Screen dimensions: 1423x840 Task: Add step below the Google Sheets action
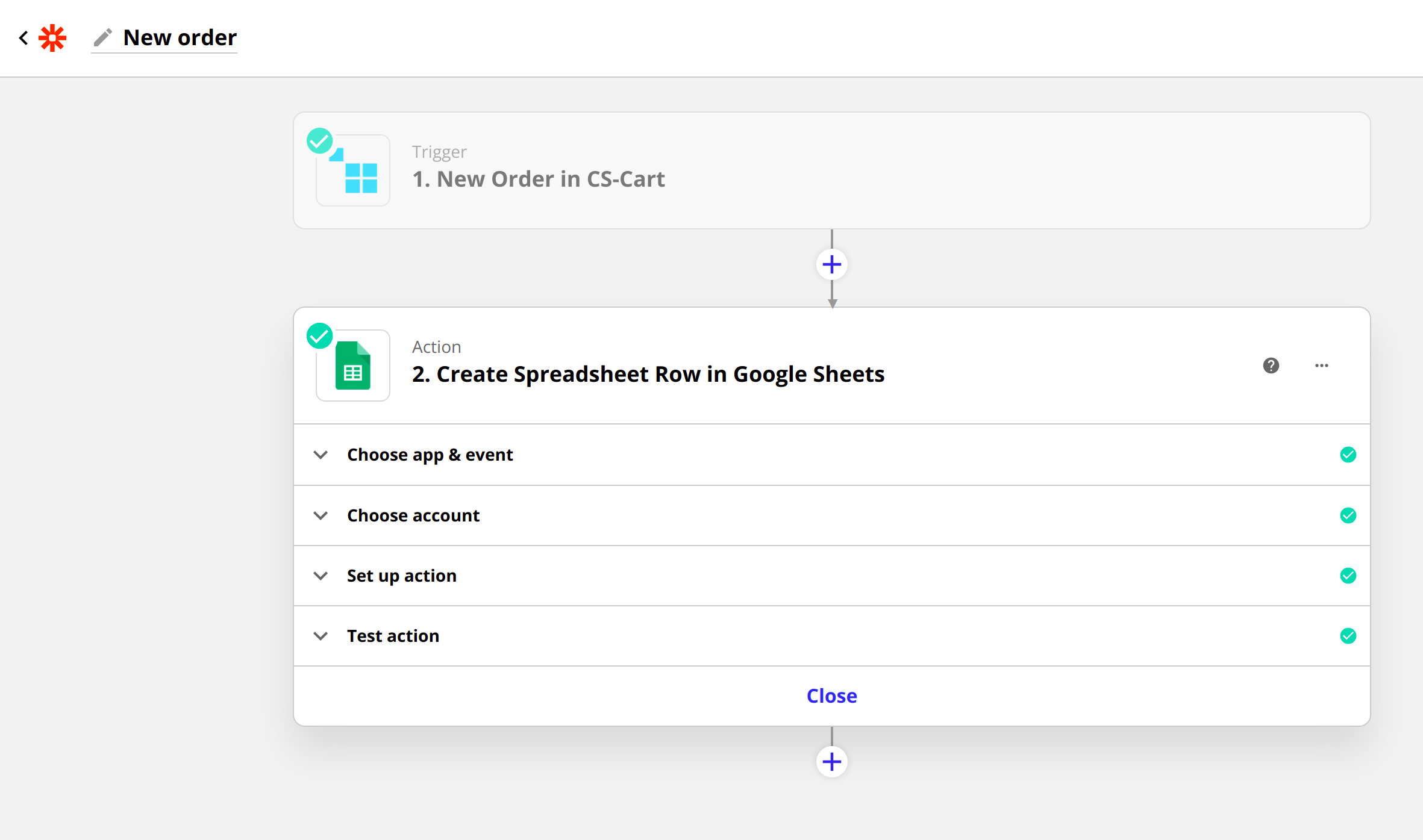pyautogui.click(x=831, y=762)
